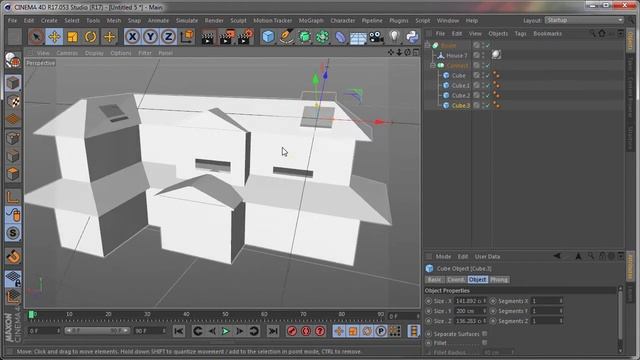Click timeline ruler at frame 50
Screen dimensions: 640x360
[225, 315]
